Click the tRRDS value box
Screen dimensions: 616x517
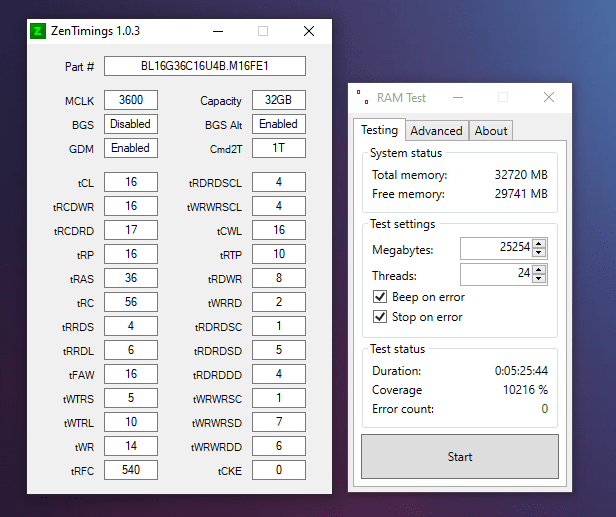coord(131,326)
